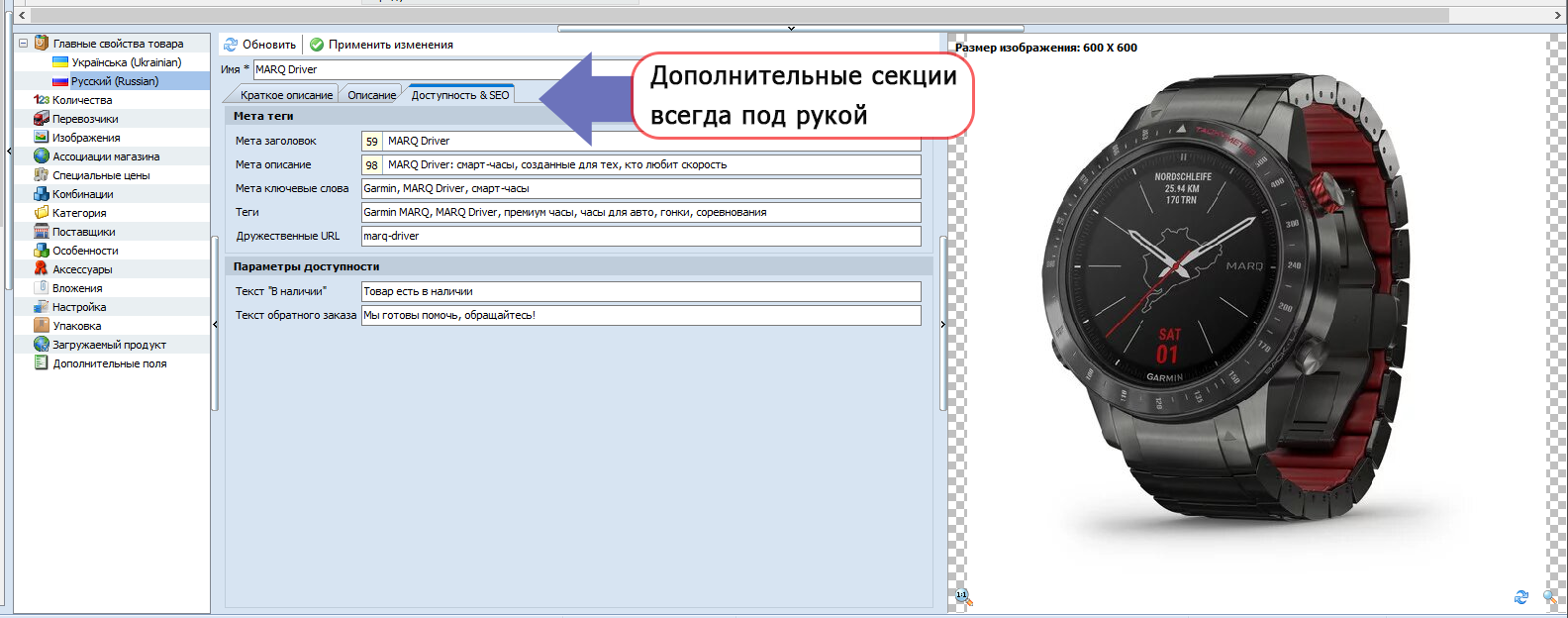Click the character count 59 box
Viewport: 1568px width, 618px height.
click(372, 142)
